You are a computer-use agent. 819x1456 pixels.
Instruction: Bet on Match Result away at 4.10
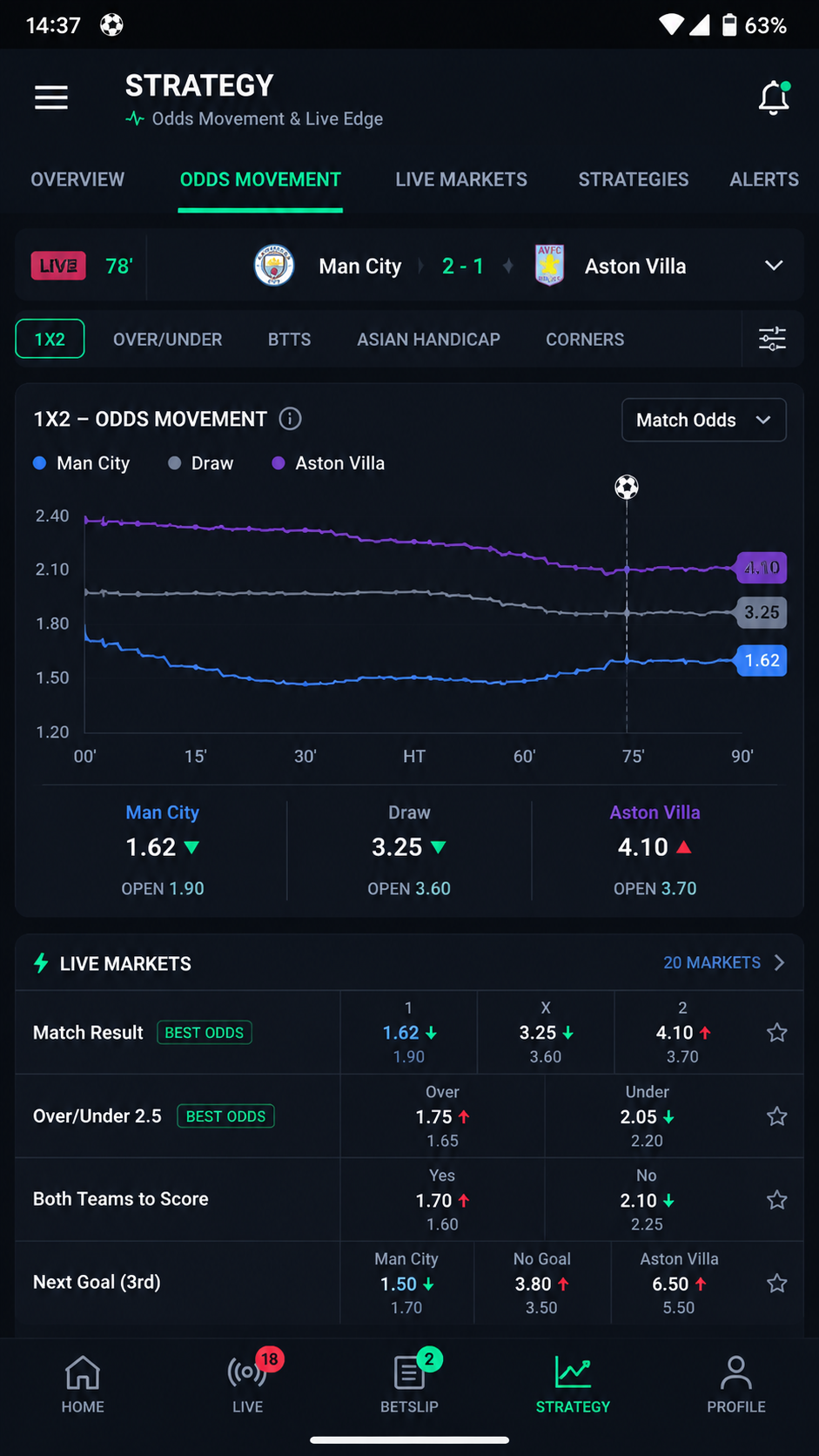683,1033
